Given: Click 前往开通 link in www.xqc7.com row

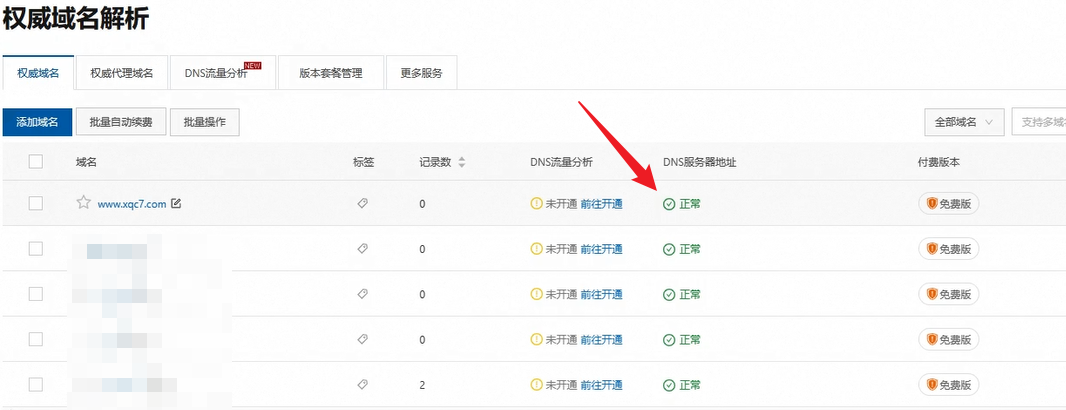Looking at the screenshot, I should (601, 204).
